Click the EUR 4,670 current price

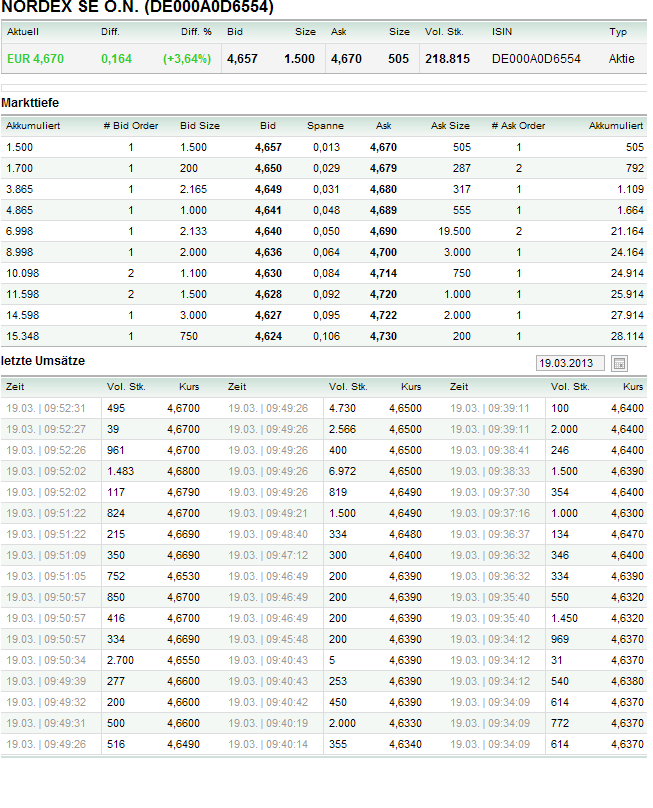(x=36, y=59)
